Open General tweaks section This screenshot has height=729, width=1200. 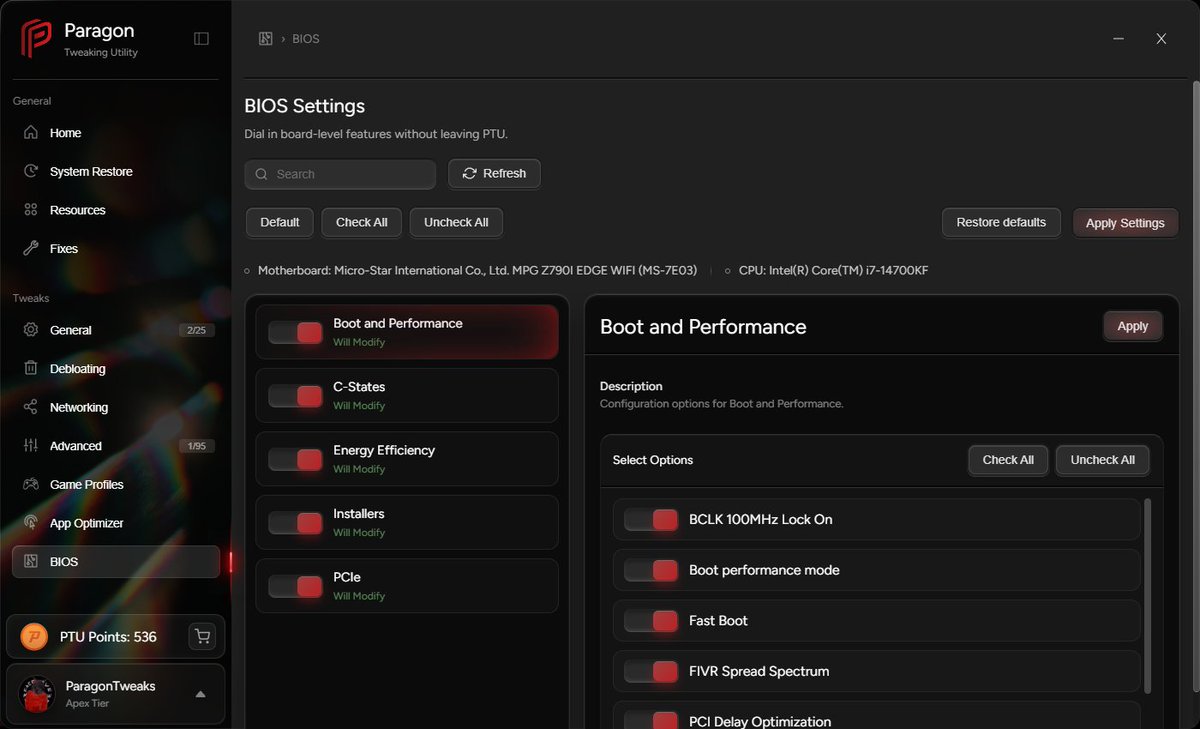[x=116, y=330]
